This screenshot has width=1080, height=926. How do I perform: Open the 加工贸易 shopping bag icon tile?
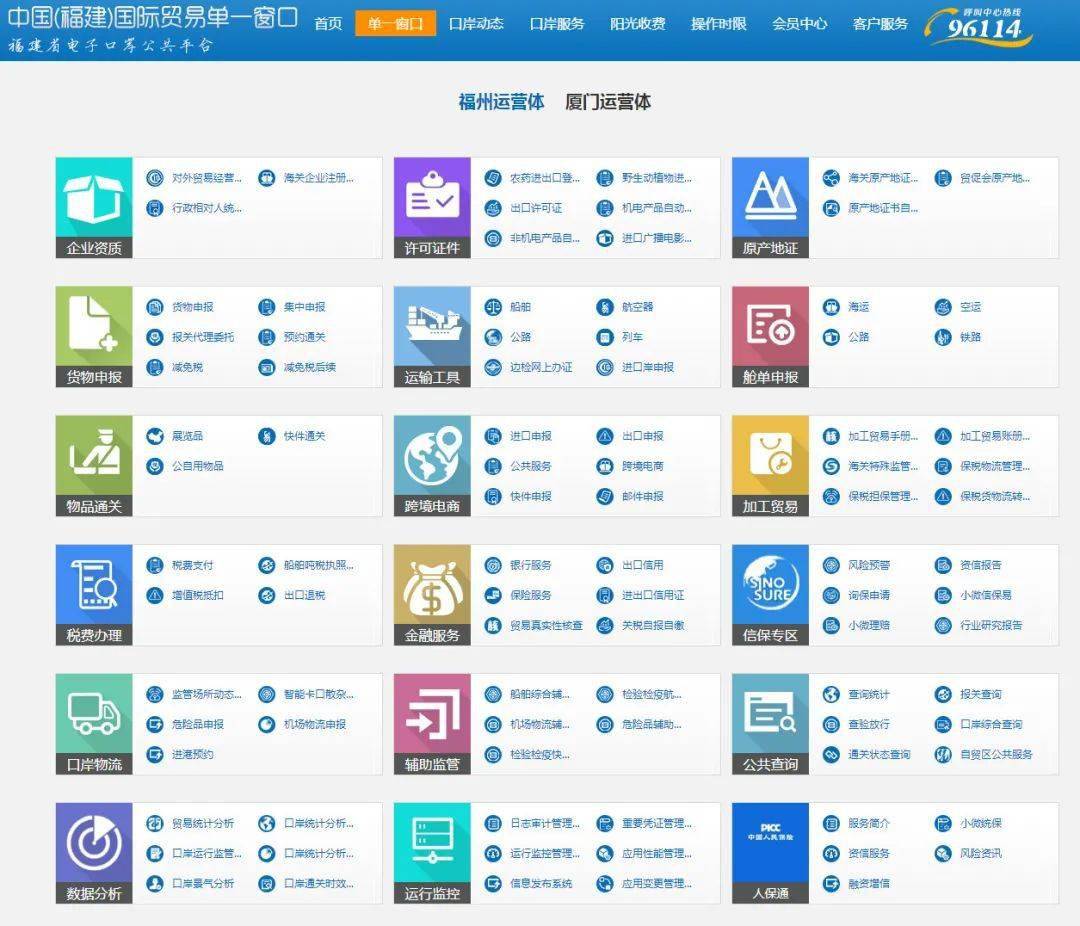tap(770, 466)
